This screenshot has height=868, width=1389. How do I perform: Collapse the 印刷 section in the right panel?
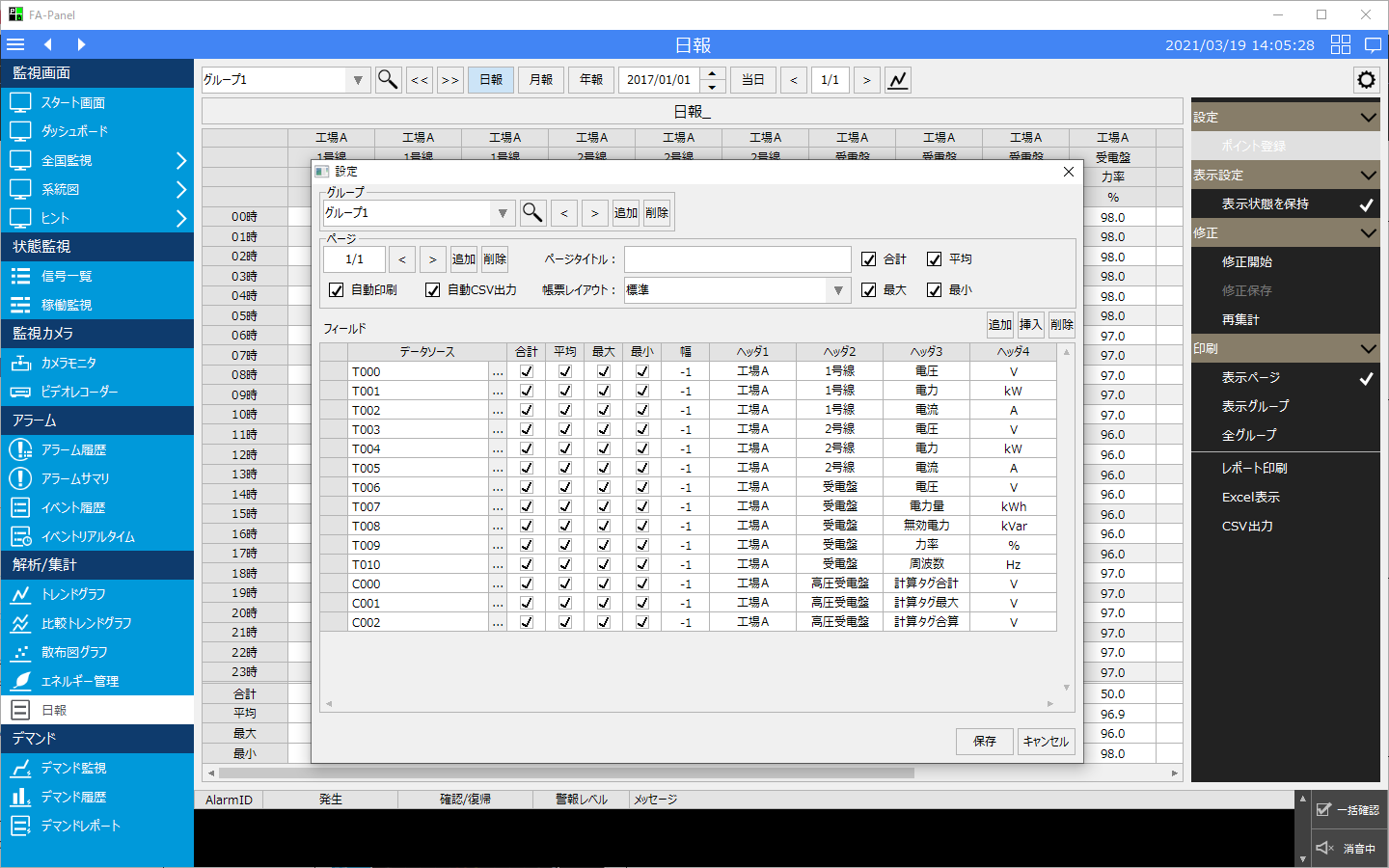[x=1368, y=348]
